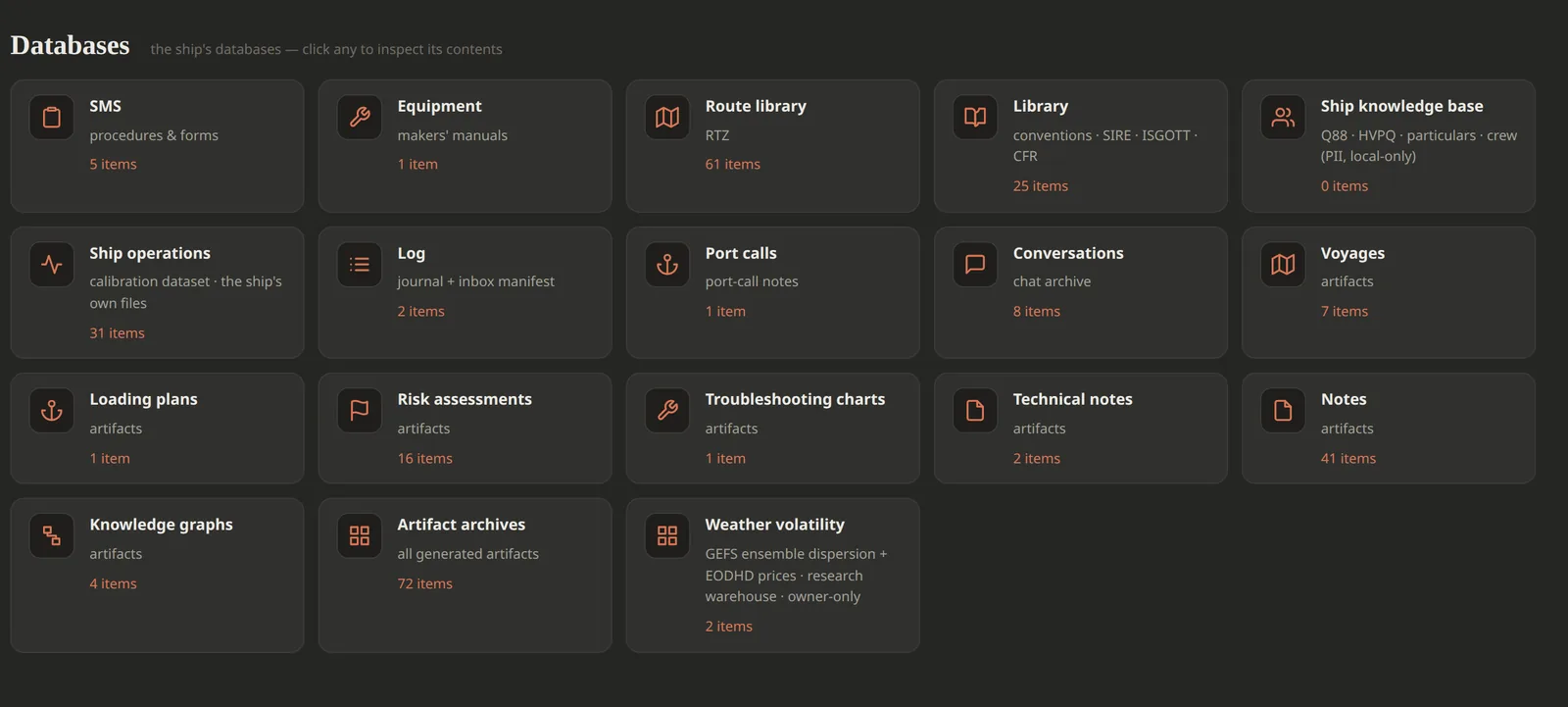Click the '31 items' count
The width and height of the screenshot is (1568, 707).
pos(117,332)
